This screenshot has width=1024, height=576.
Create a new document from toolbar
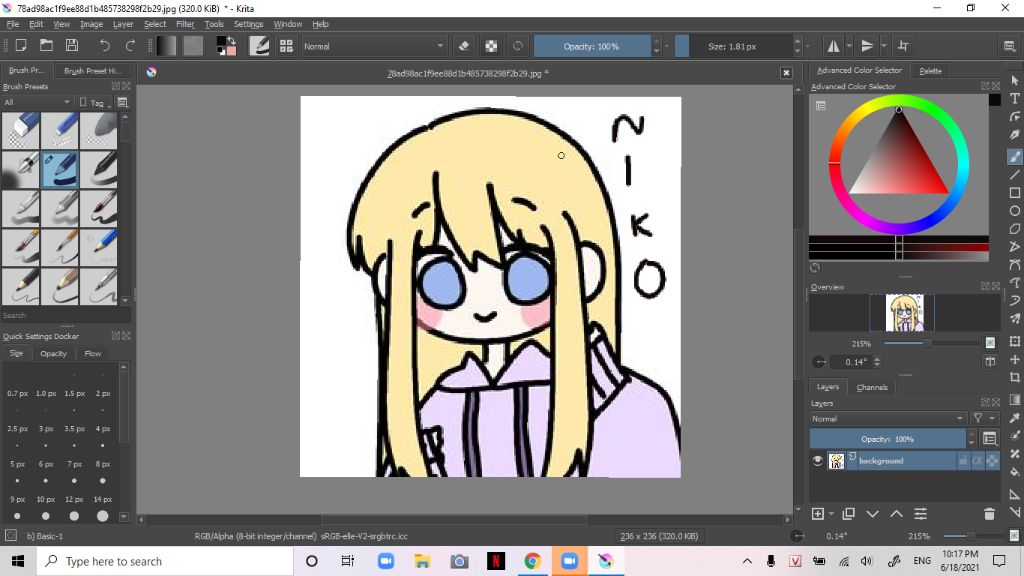pos(21,46)
